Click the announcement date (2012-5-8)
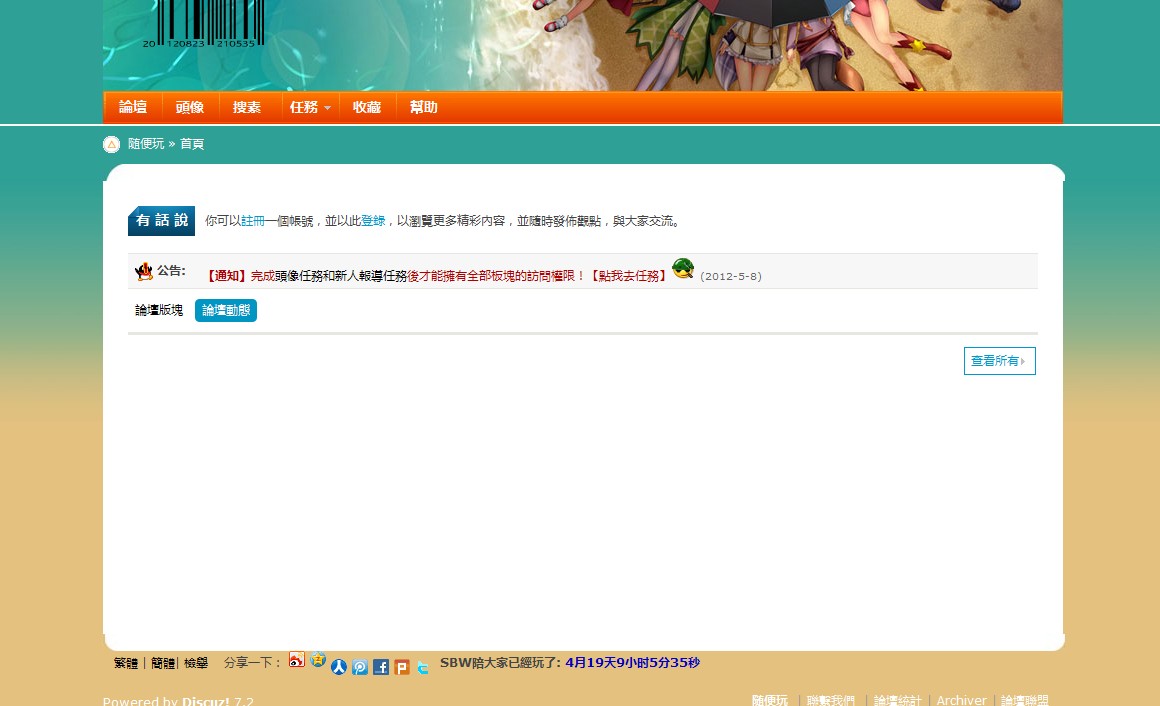This screenshot has height=706, width=1160. pos(731,276)
